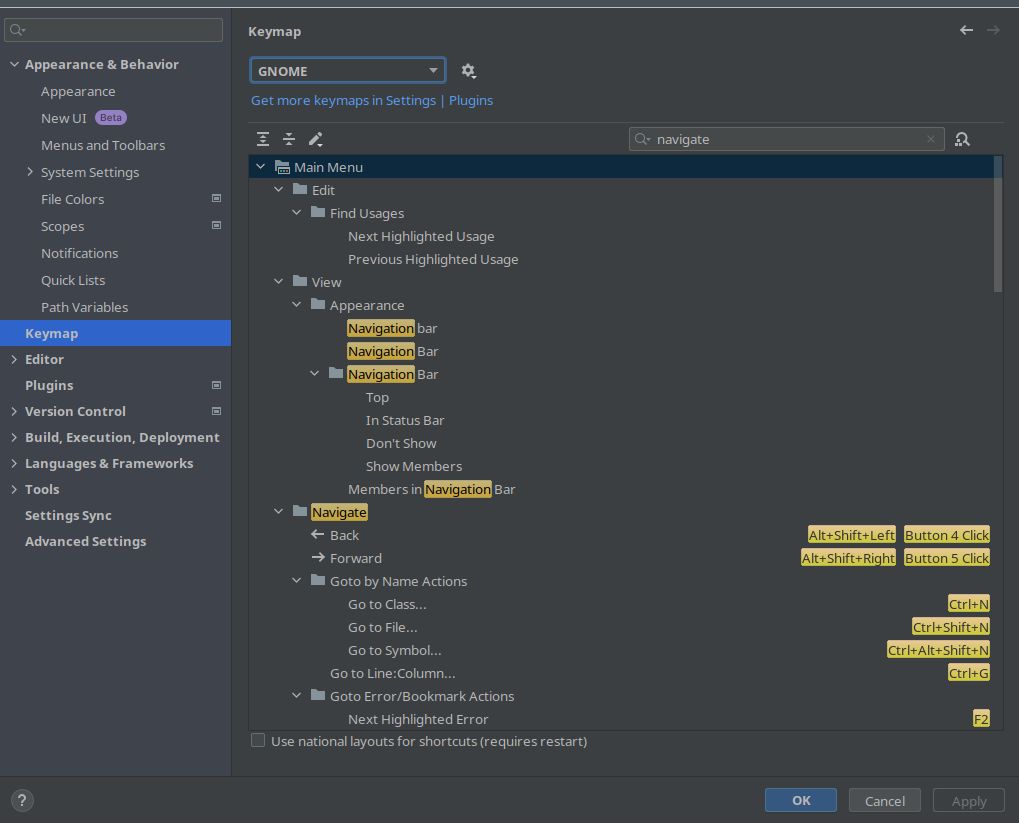The width and height of the screenshot is (1019, 823).
Task: Collapse all keymap tree nodes icon
Action: [289, 139]
